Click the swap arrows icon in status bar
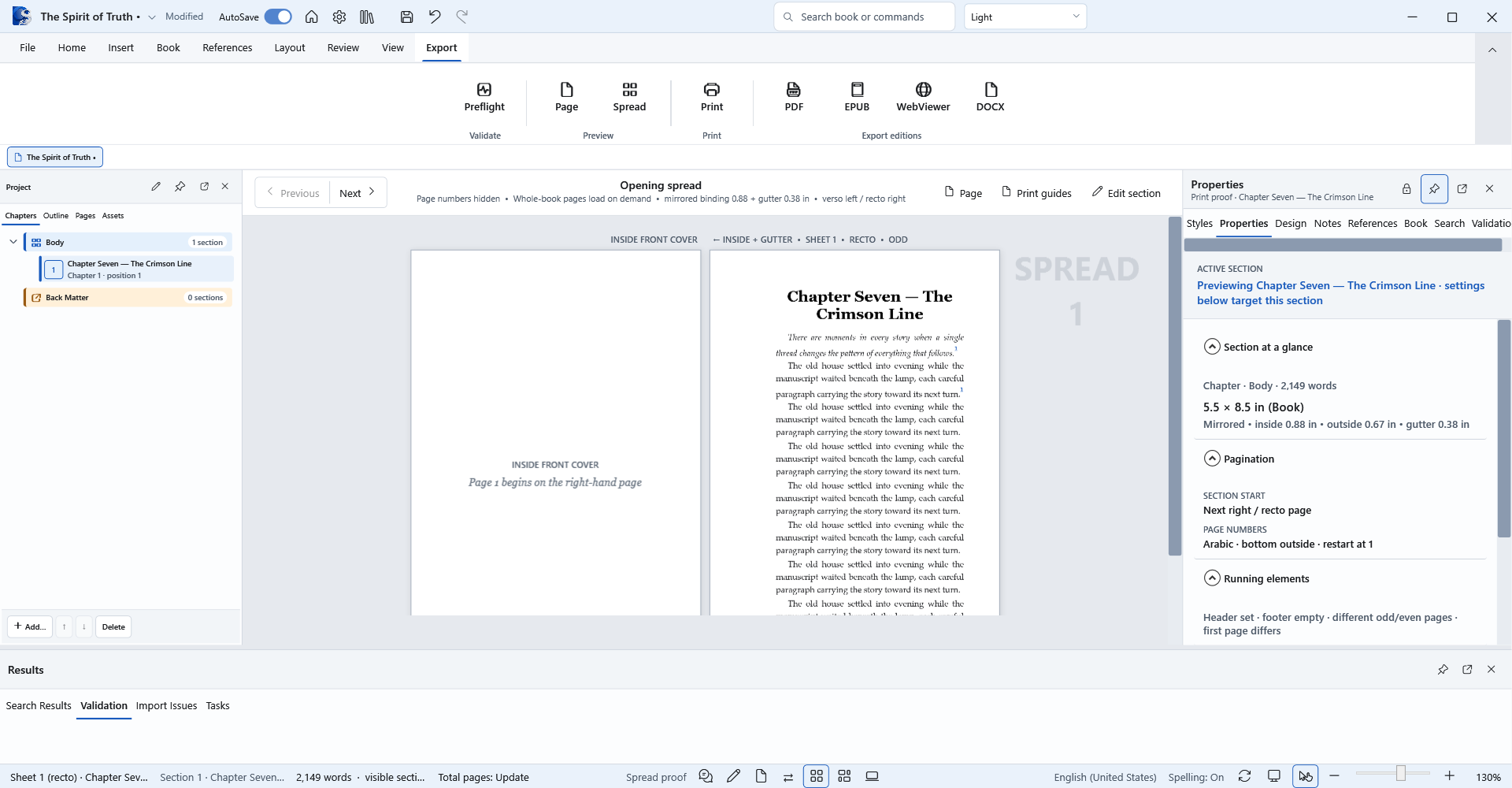The image size is (1512, 788). [x=788, y=776]
